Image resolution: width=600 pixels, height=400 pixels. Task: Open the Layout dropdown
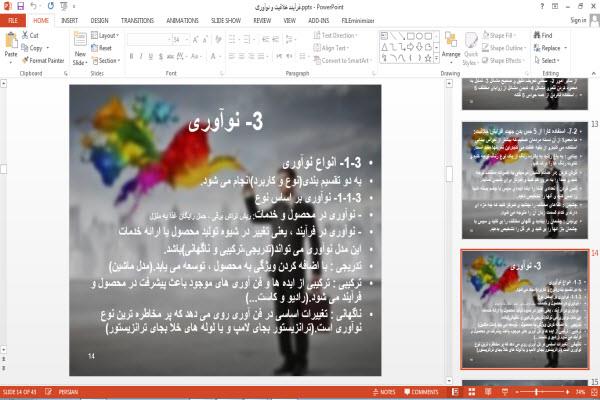pos(105,35)
